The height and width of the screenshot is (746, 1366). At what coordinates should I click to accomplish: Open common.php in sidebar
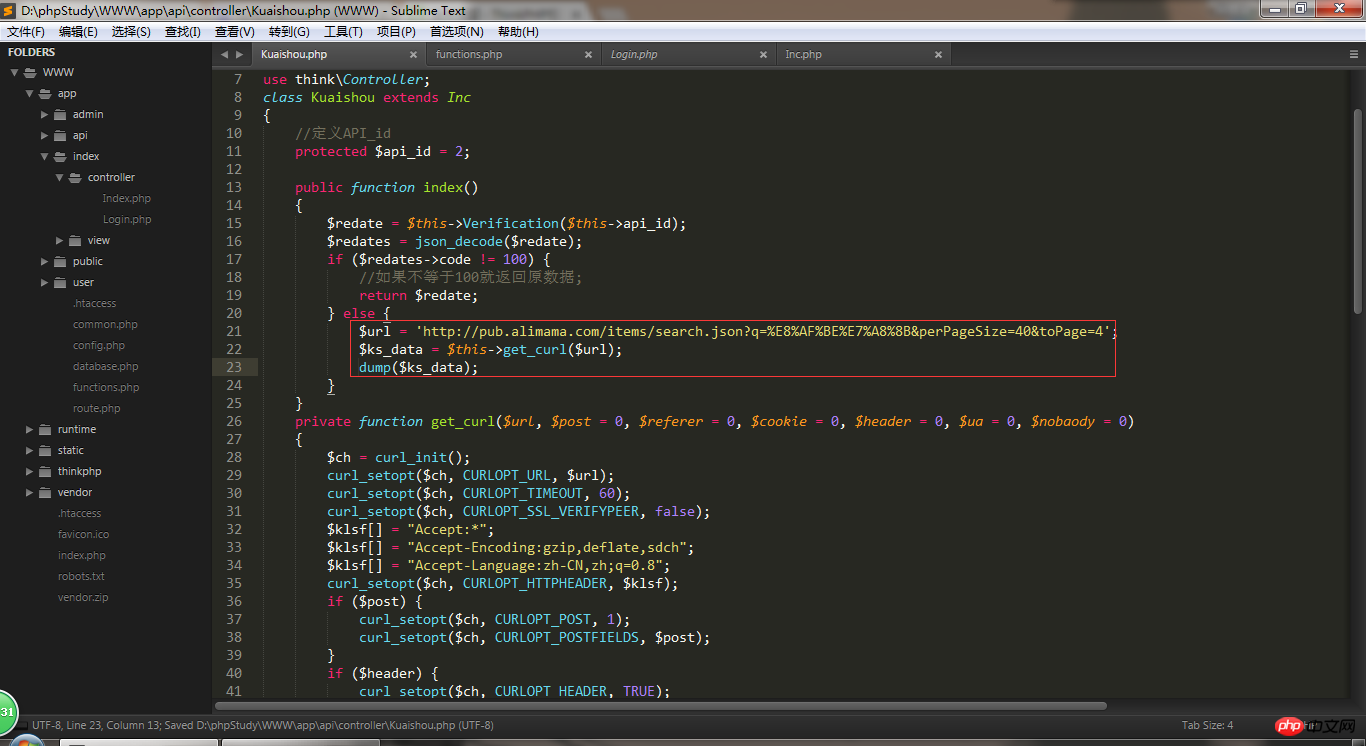click(105, 325)
